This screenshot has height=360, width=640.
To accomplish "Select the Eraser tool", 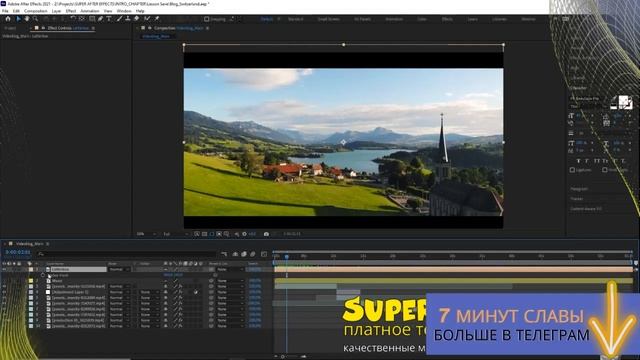I will (x=137, y=19).
